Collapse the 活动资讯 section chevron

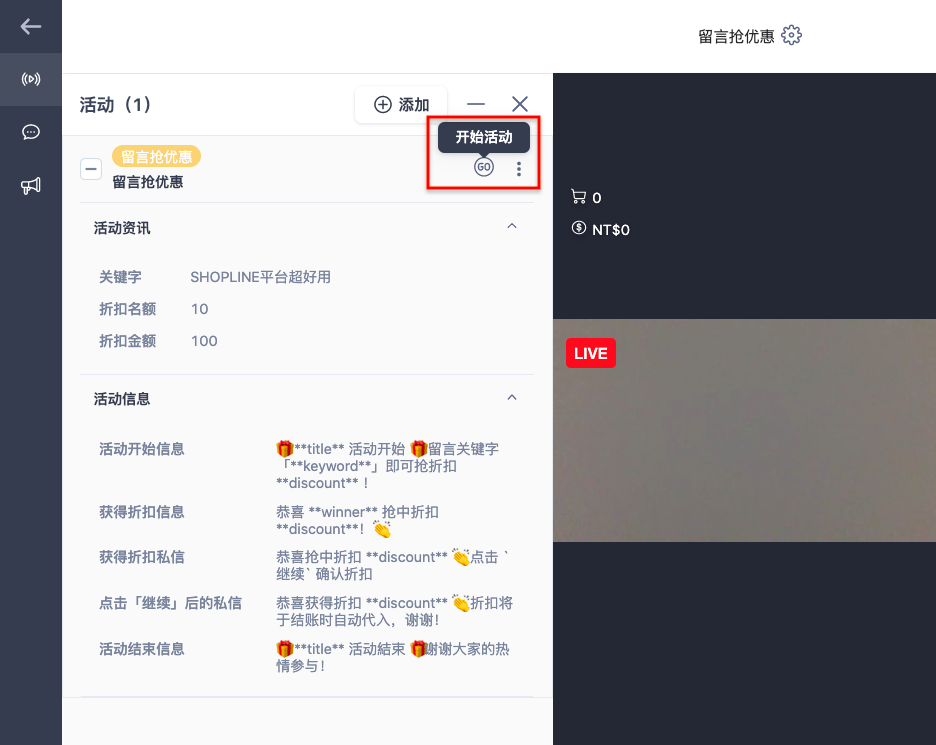pyautogui.click(x=512, y=226)
